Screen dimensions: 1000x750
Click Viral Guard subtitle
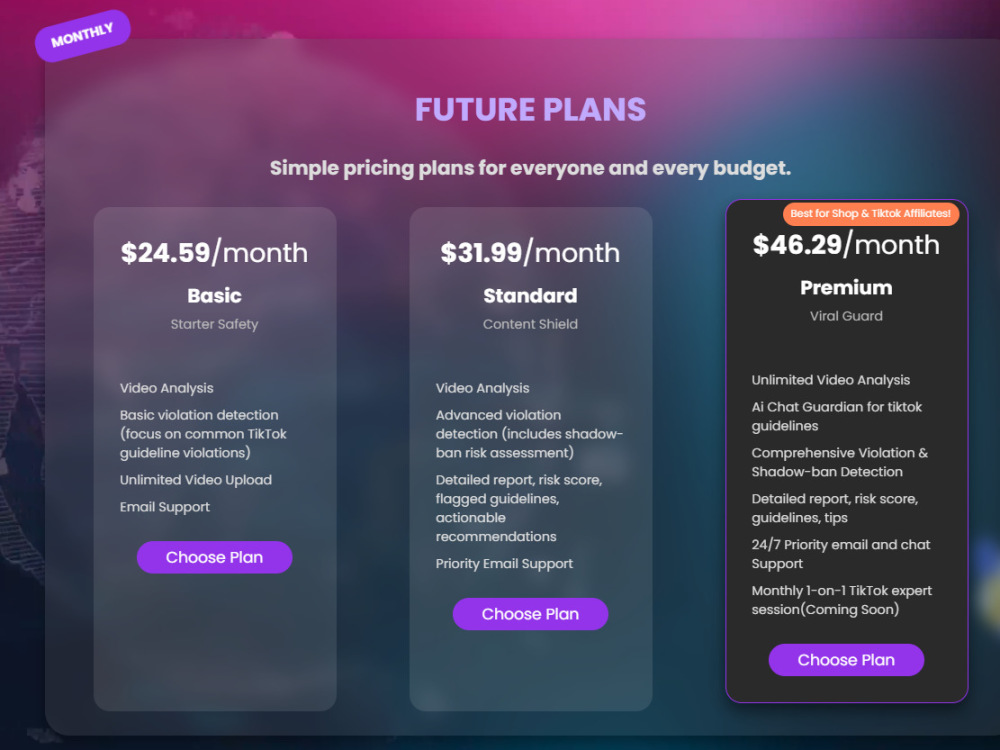point(846,316)
